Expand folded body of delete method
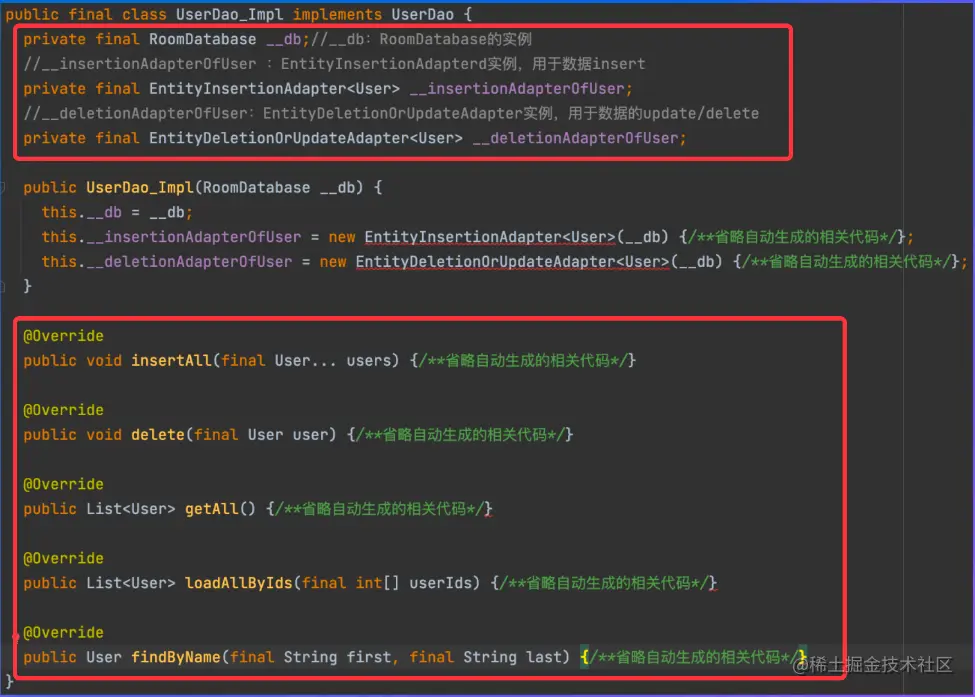This screenshot has height=697, width=975. [x=460, y=435]
